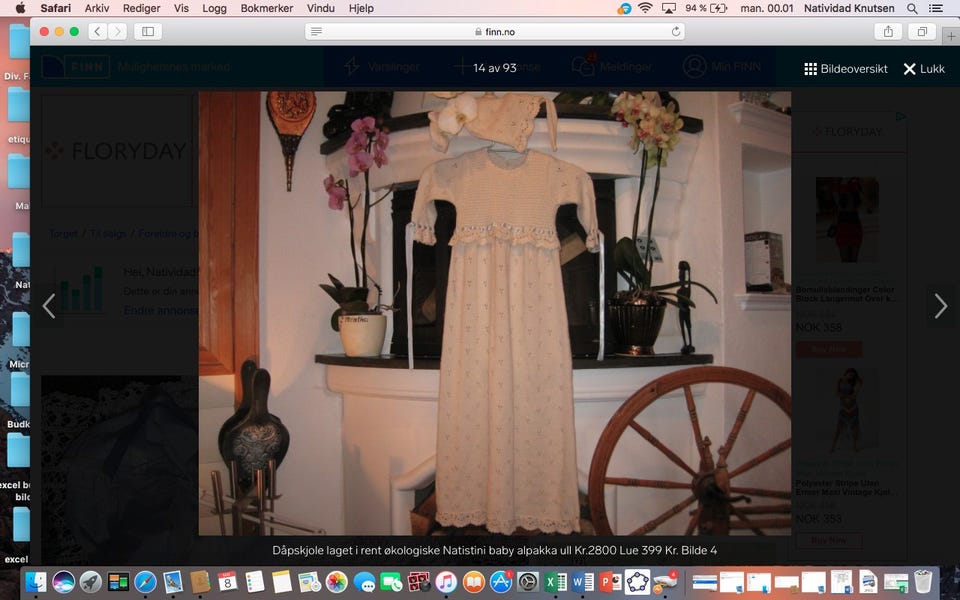
Task: Open App Store in the Dock
Action: (x=501, y=582)
